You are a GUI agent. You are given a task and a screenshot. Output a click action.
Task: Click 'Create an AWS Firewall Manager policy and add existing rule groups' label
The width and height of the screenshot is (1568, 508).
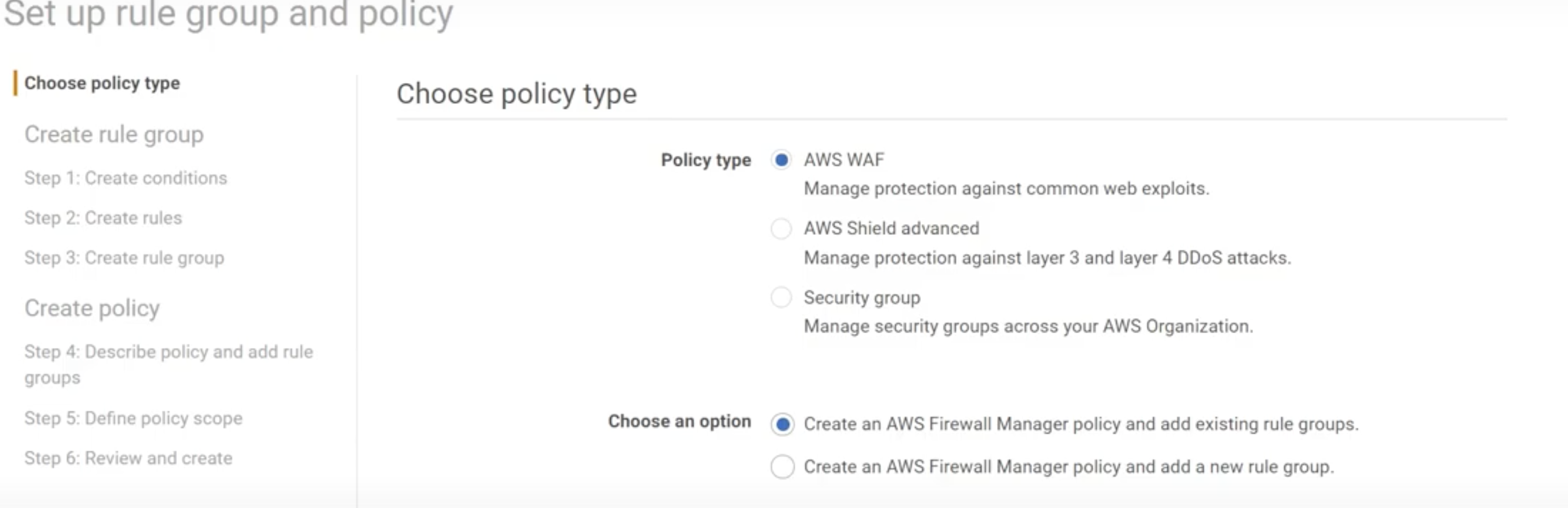tap(1081, 424)
